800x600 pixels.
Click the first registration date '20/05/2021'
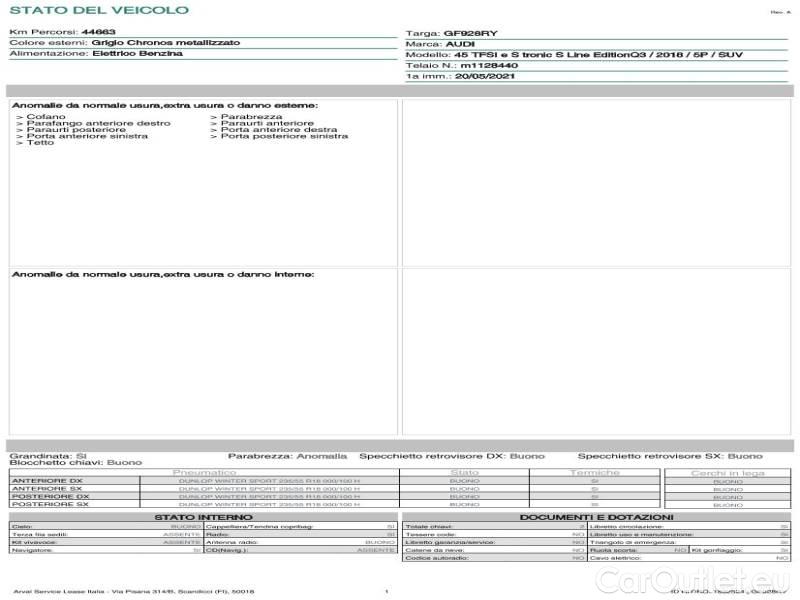[485, 77]
